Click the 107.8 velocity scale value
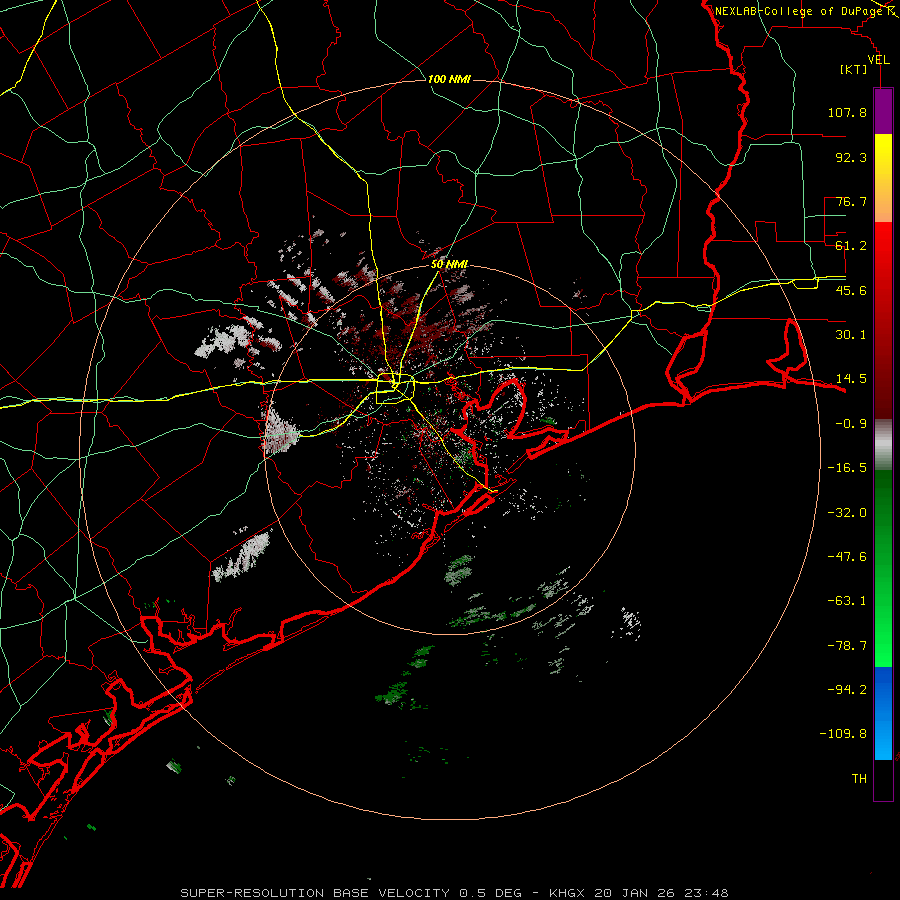Viewport: 900px width, 900px height. [847, 112]
